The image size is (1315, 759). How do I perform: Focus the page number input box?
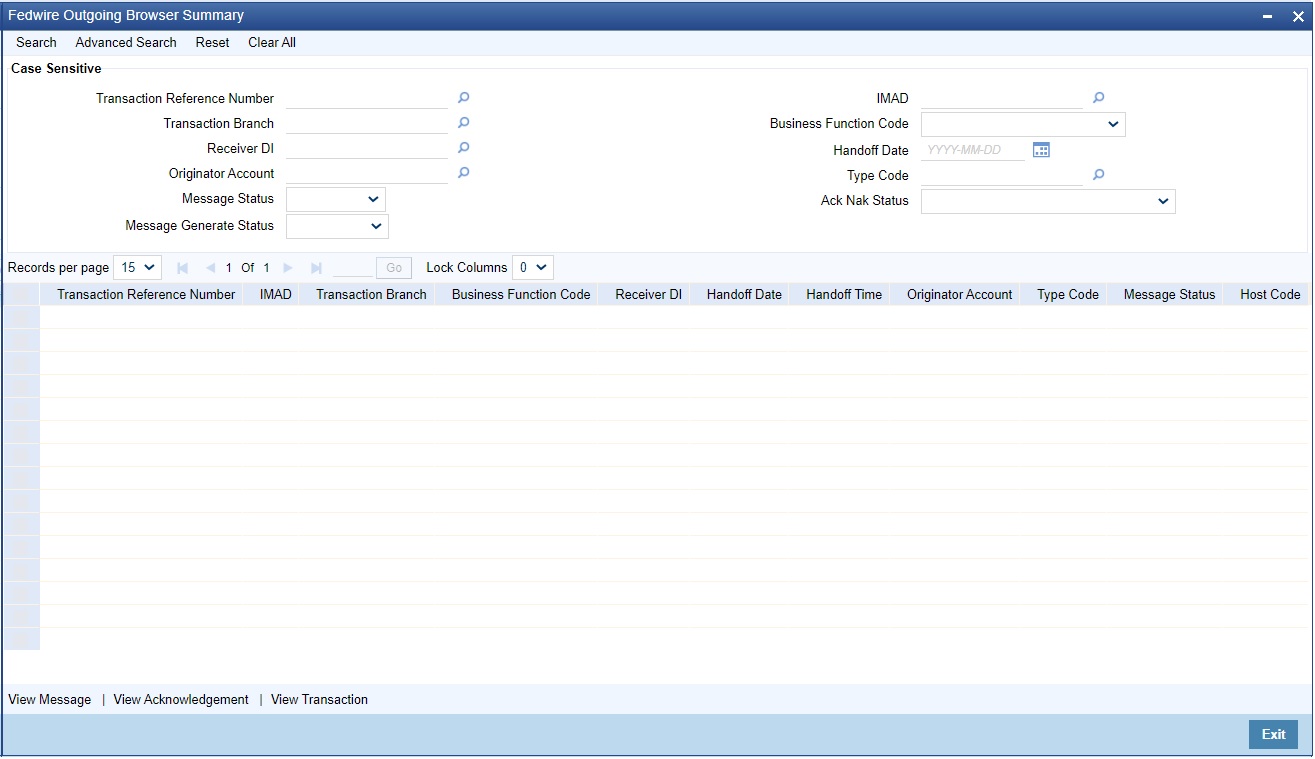[352, 268]
